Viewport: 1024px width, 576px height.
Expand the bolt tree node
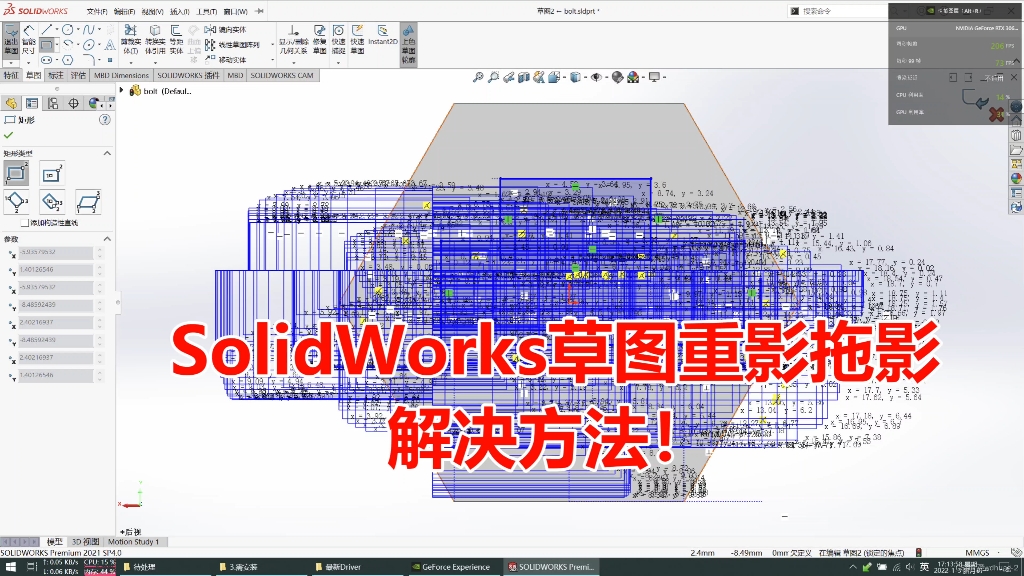121,91
